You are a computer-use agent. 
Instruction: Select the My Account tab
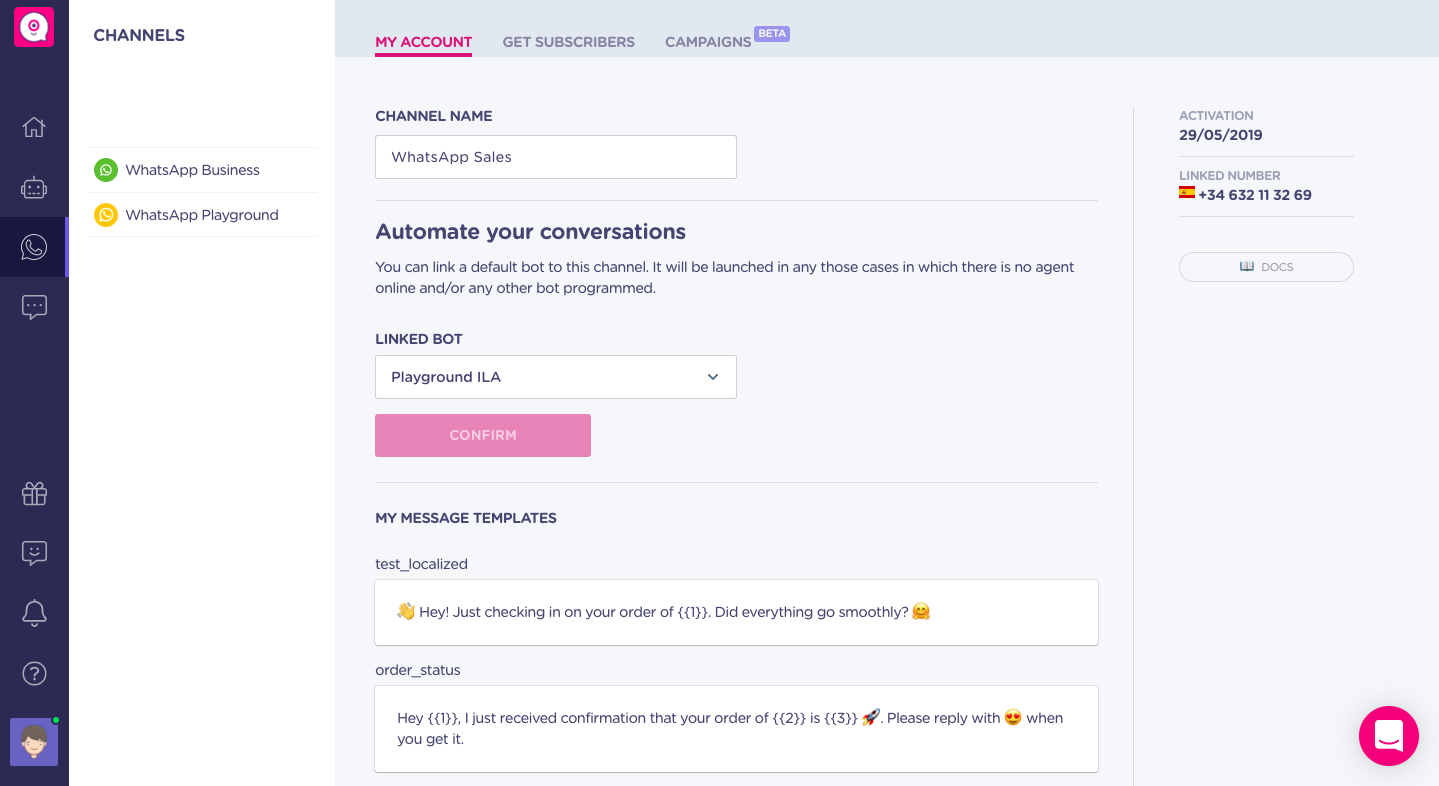[423, 42]
